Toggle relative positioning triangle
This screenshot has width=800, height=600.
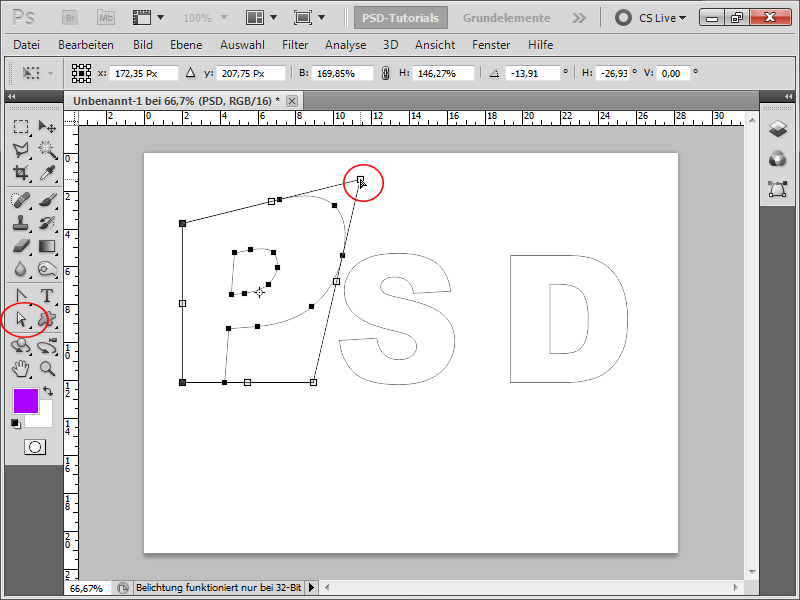pos(190,73)
